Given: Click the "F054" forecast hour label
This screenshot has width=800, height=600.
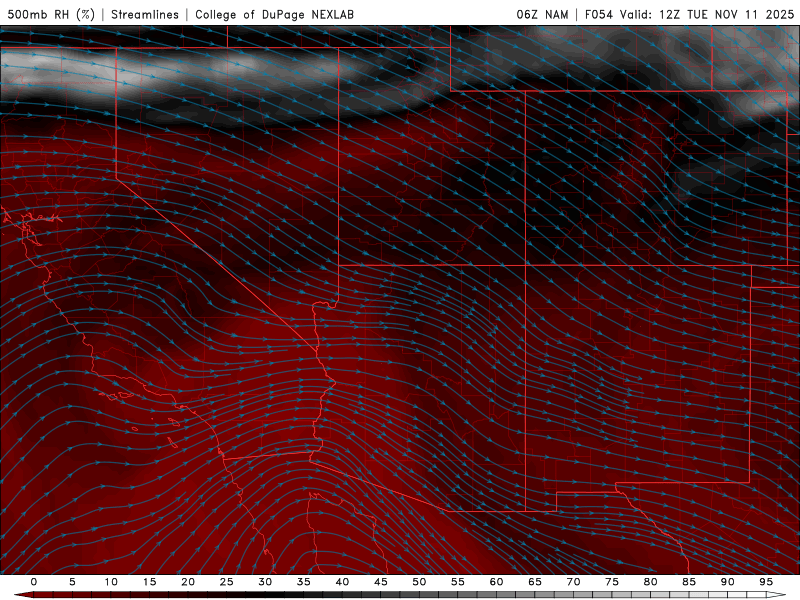Looking at the screenshot, I should [598, 14].
